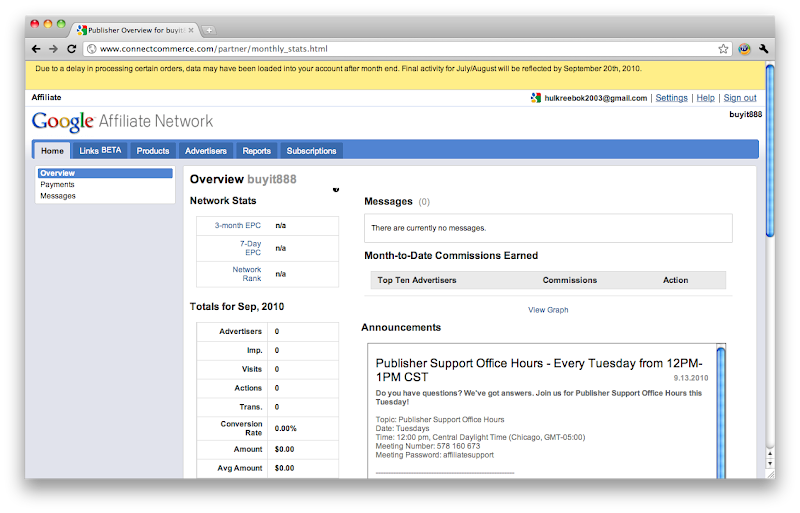Close the Publisher Overview browser tab

(x=192, y=30)
